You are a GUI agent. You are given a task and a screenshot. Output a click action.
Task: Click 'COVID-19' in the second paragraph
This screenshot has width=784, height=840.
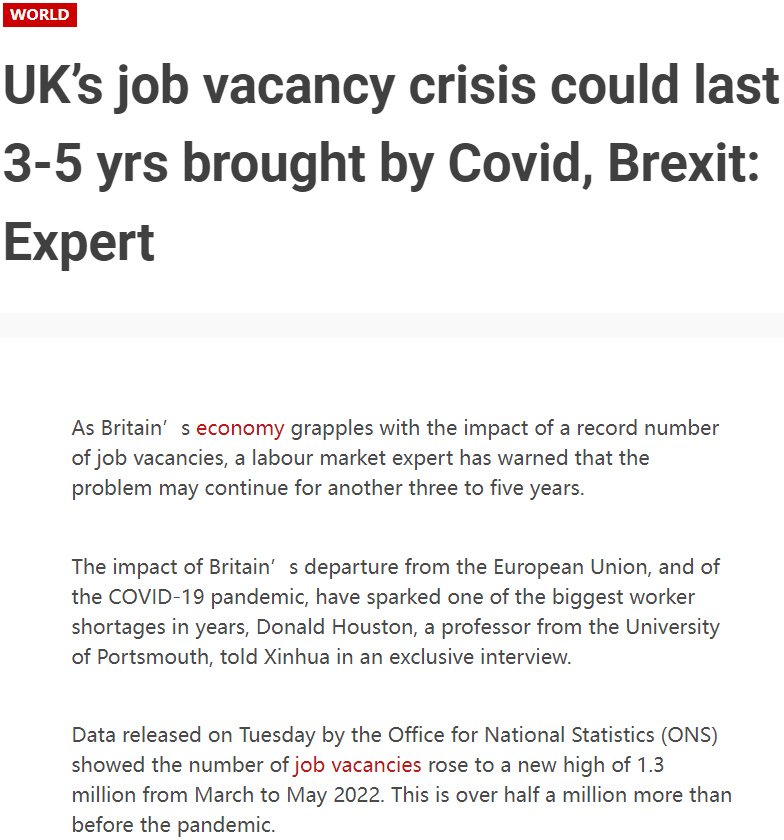point(156,597)
